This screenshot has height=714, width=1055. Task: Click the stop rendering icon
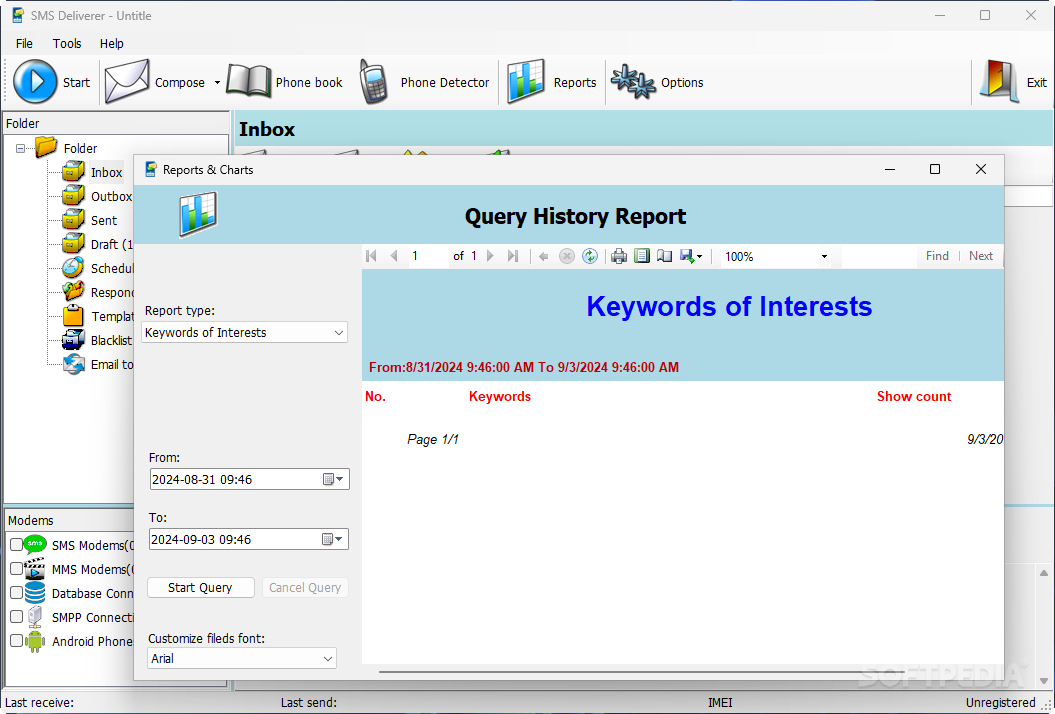coord(567,256)
